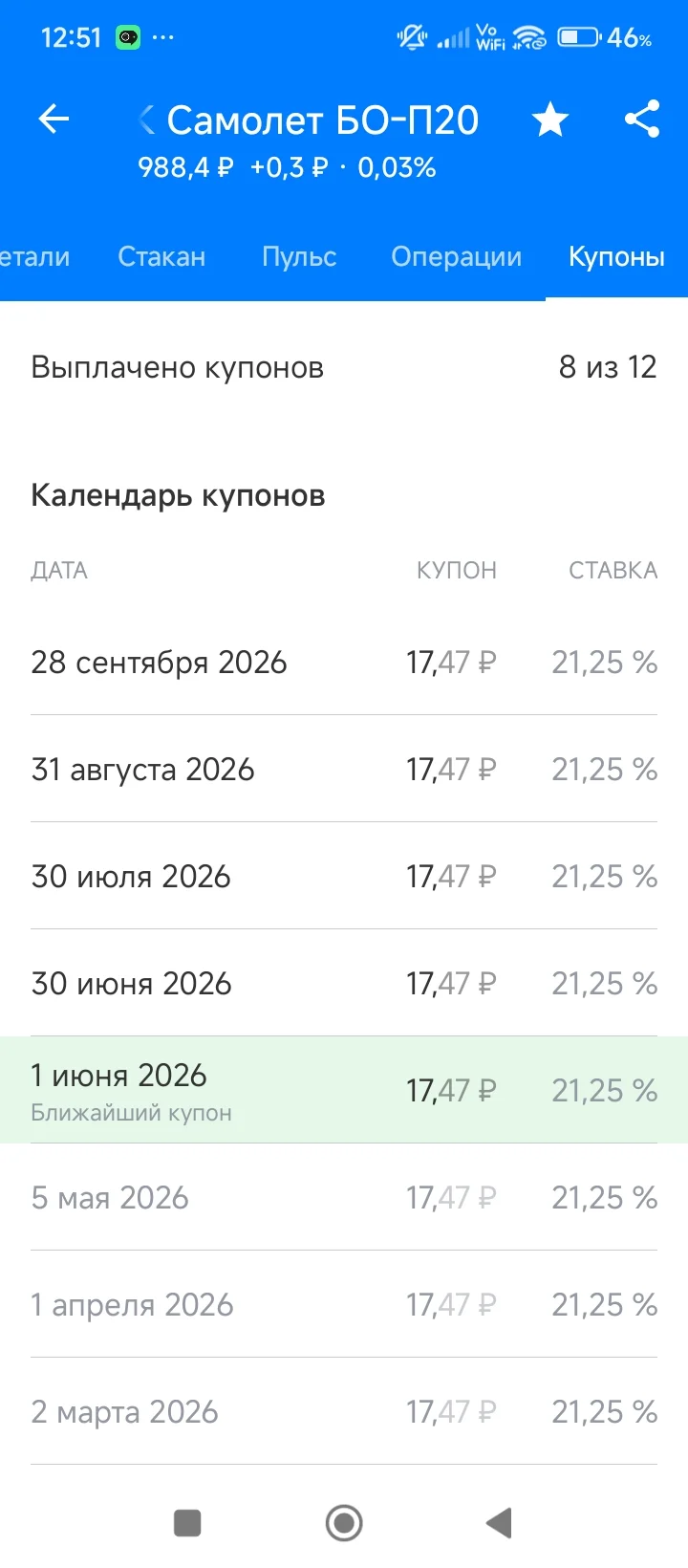688x1568 pixels.
Task: Switch to the Стакан tab
Action: [x=161, y=256]
